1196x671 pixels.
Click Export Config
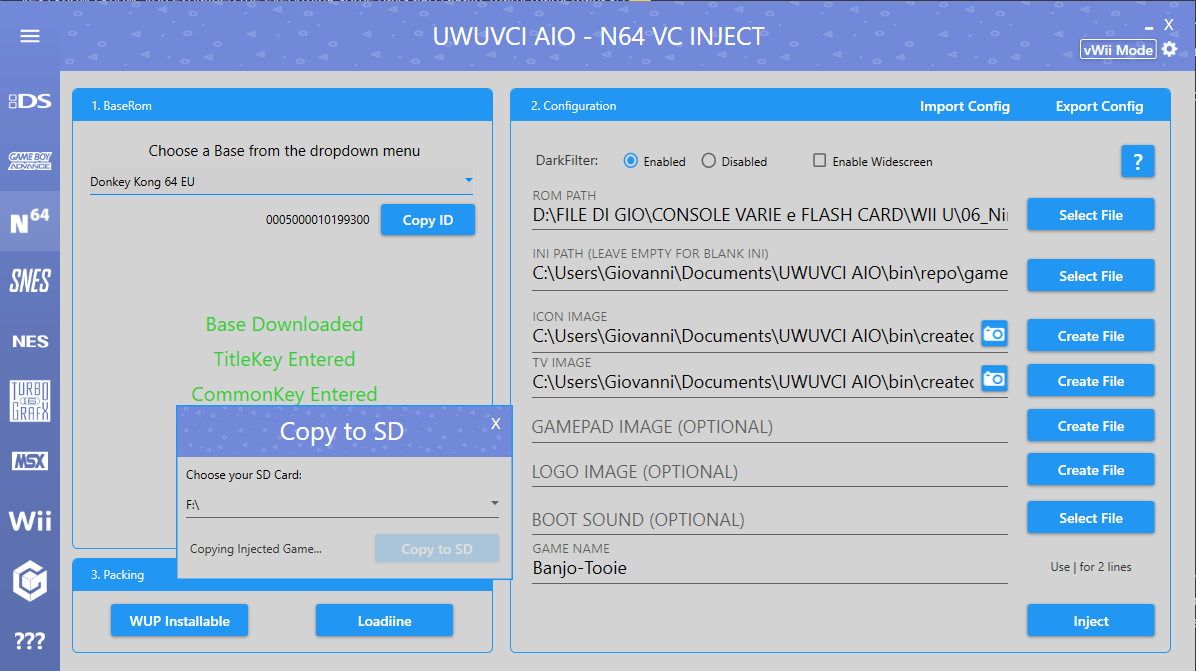[1099, 106]
